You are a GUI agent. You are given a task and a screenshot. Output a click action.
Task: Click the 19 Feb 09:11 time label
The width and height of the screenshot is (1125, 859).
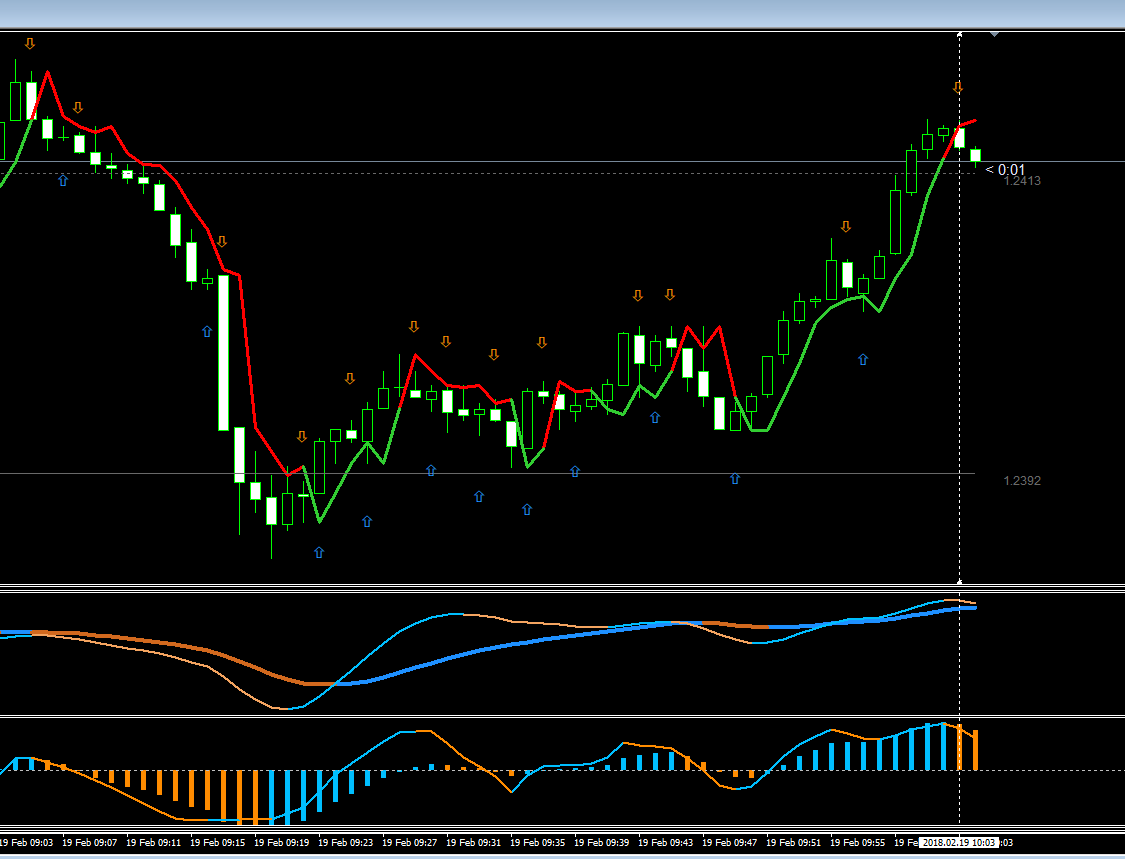(154, 842)
